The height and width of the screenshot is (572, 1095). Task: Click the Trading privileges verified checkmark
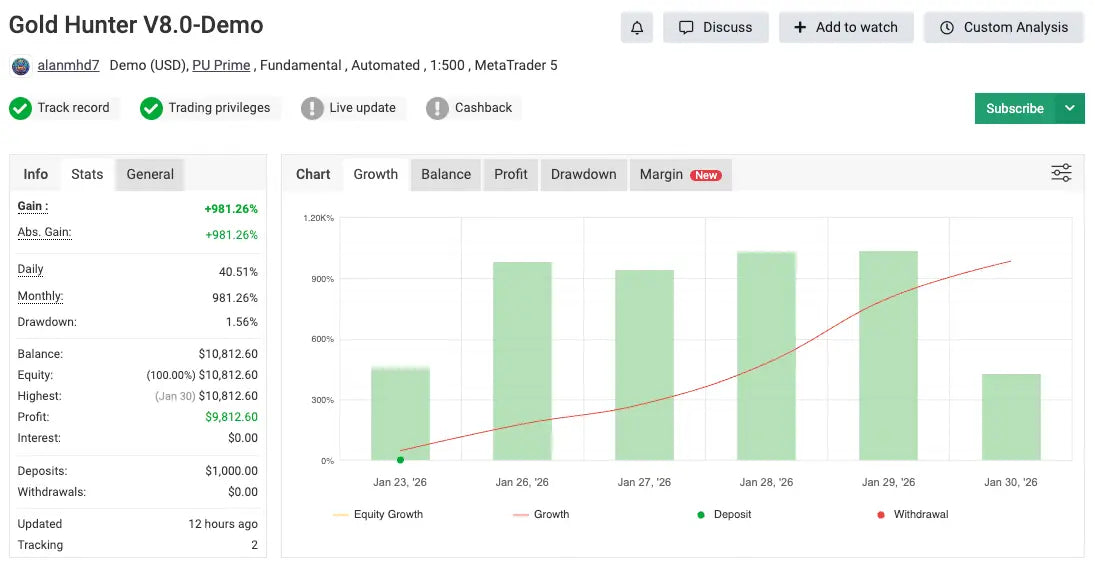click(151, 108)
